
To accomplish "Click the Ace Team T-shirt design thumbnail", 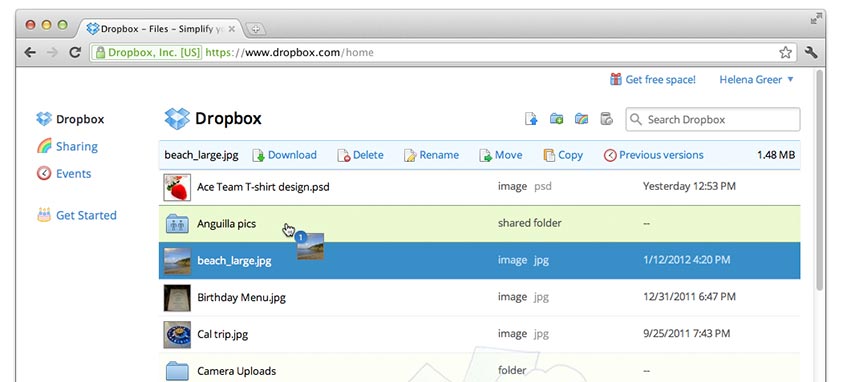I will [x=177, y=187].
